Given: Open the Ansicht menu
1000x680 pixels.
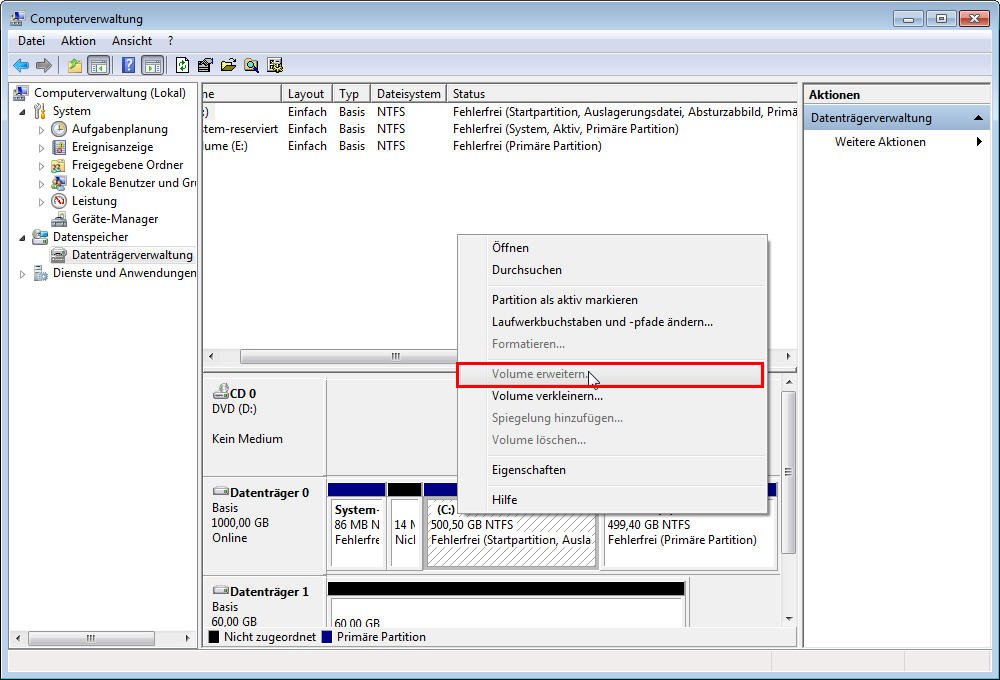Looking at the screenshot, I should tap(131, 41).
